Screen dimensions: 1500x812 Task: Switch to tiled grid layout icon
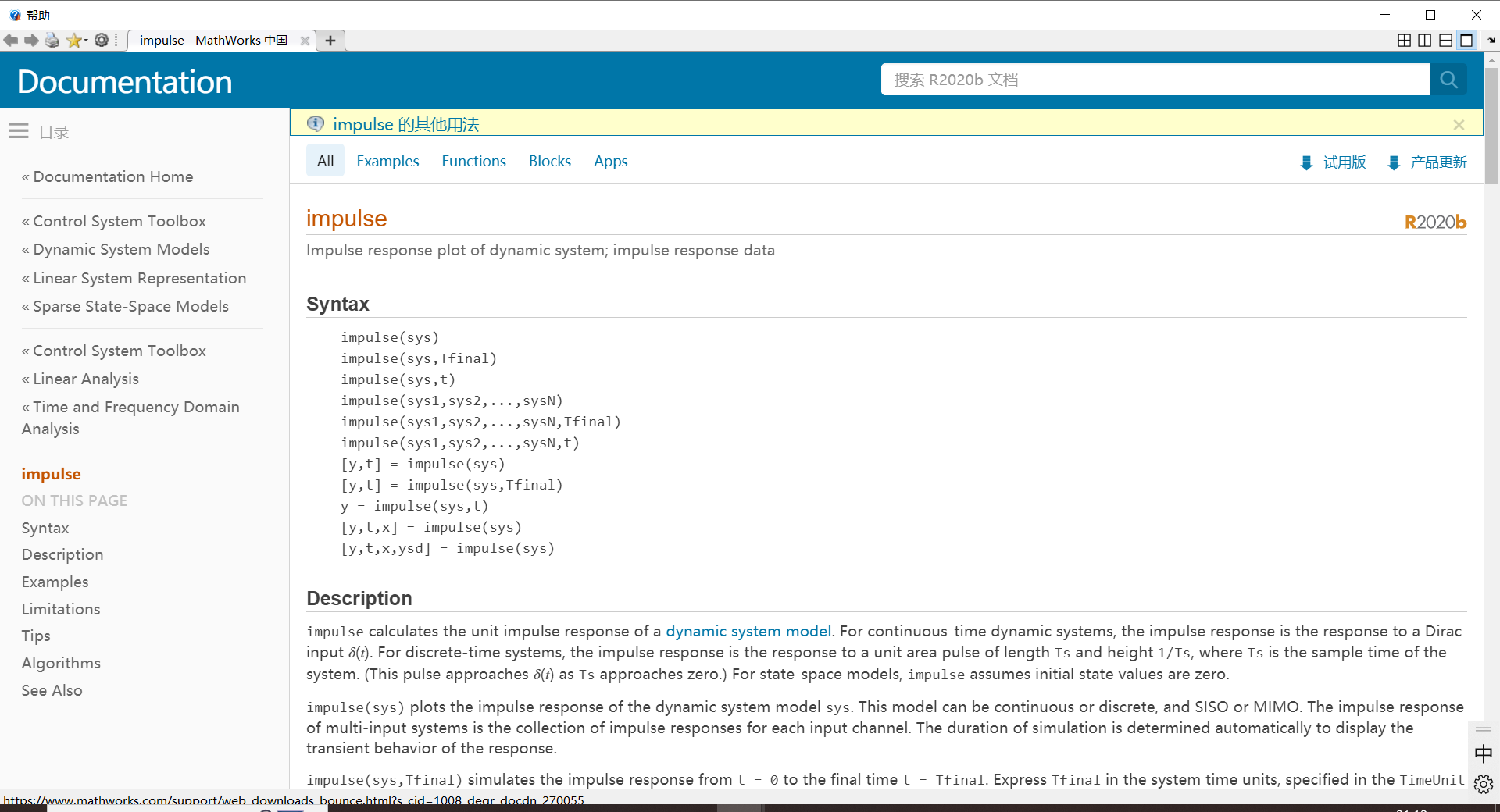(1404, 40)
